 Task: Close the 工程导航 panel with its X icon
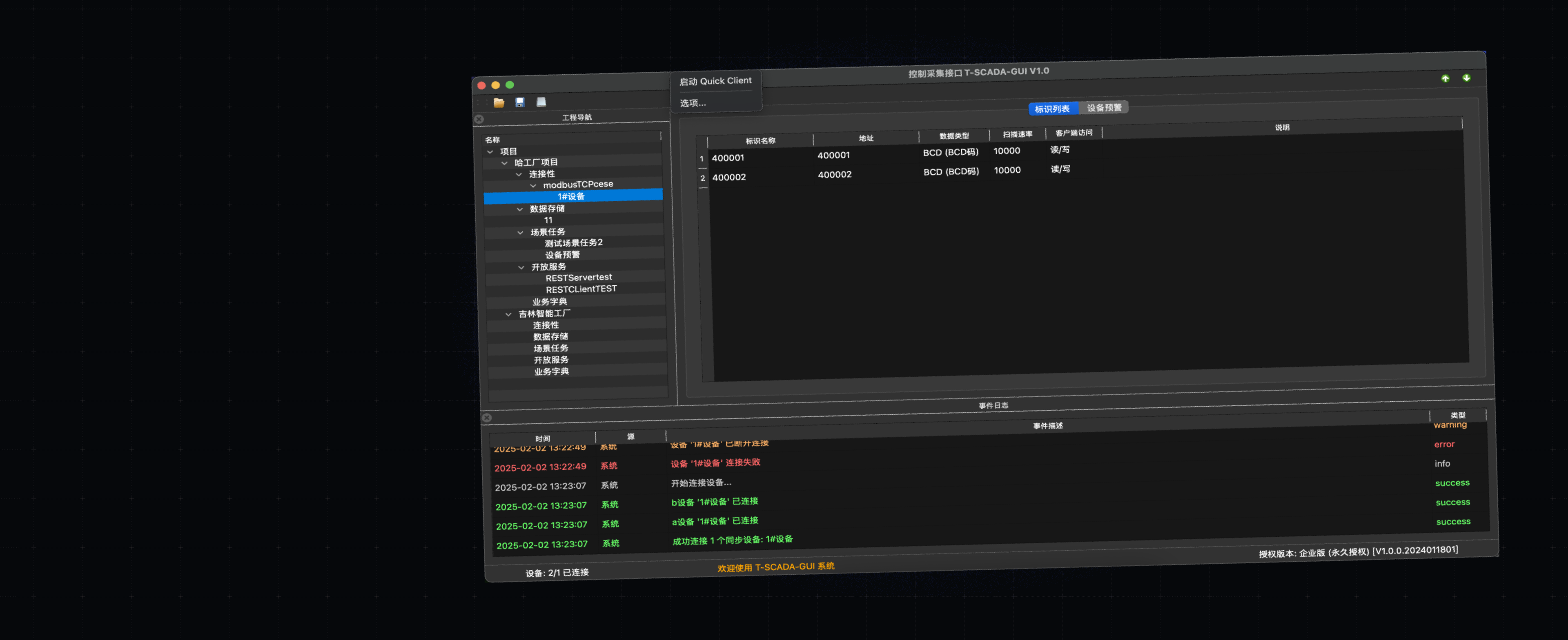[479, 119]
